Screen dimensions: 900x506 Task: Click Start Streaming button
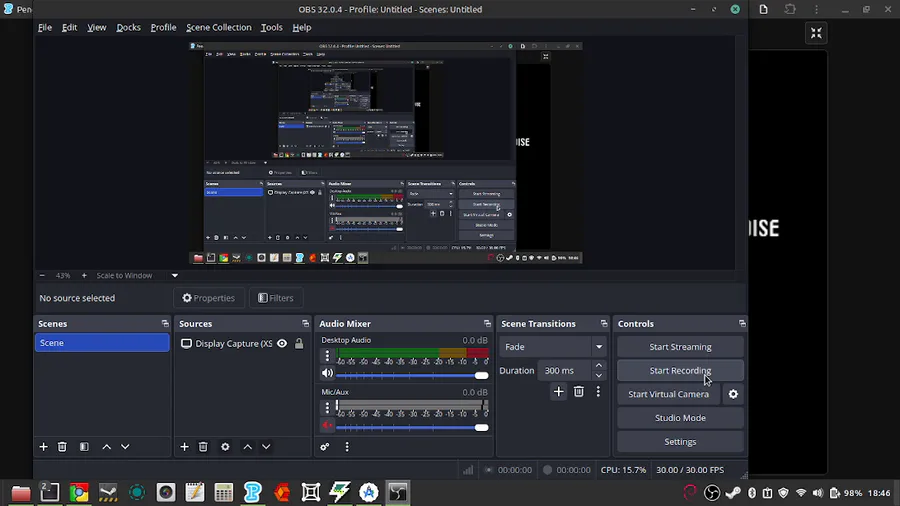click(x=680, y=347)
